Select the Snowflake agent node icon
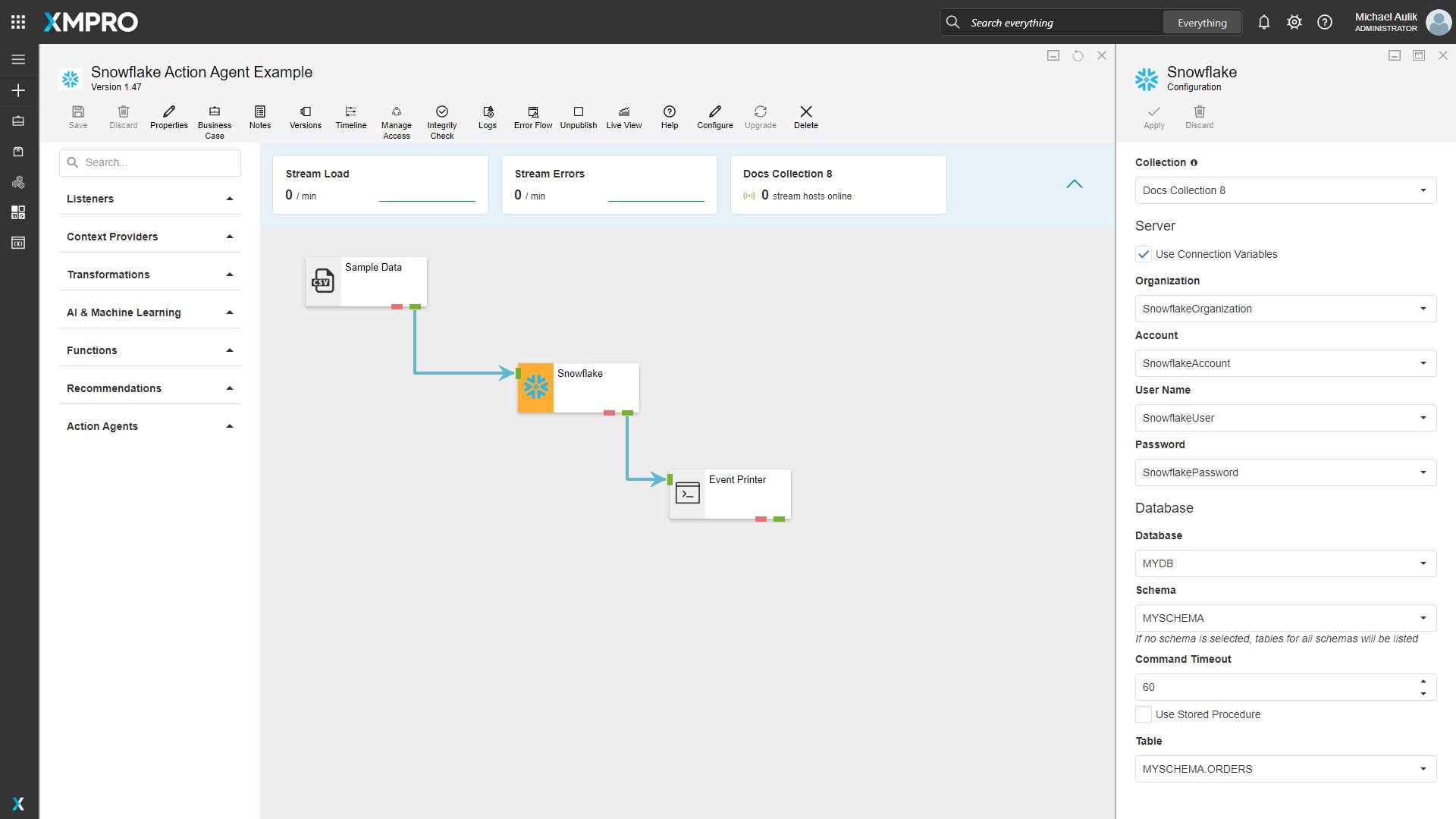Screen dimensions: 1456x819 coord(536,388)
